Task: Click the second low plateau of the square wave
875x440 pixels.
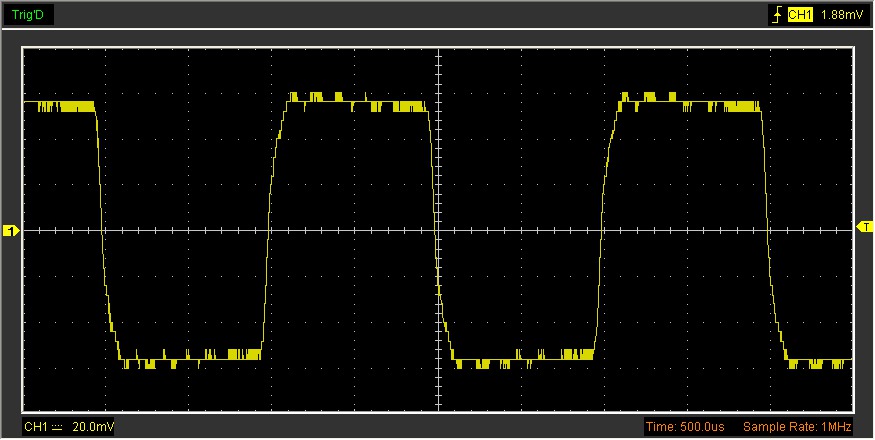Action: point(522,358)
